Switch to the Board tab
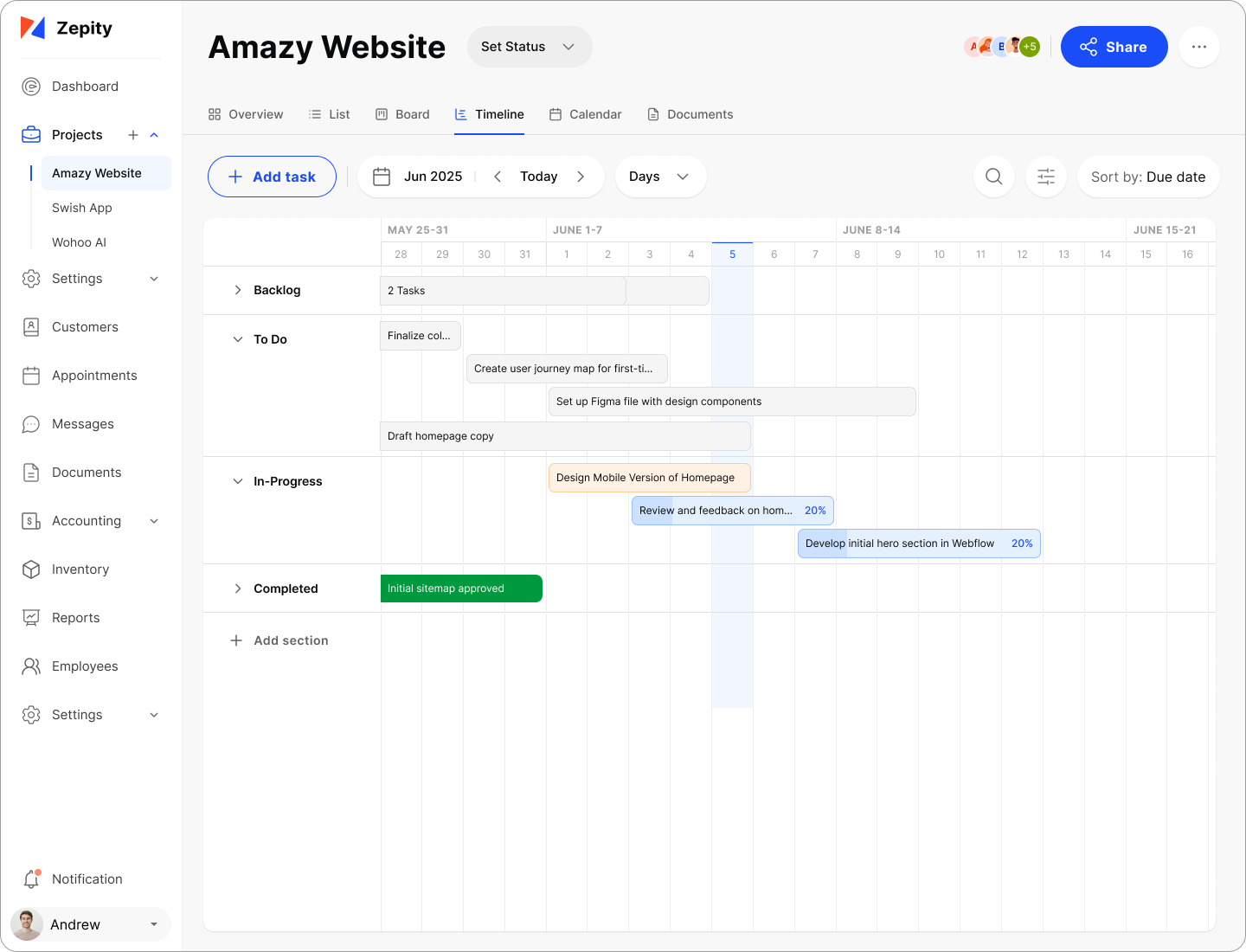 (402, 114)
